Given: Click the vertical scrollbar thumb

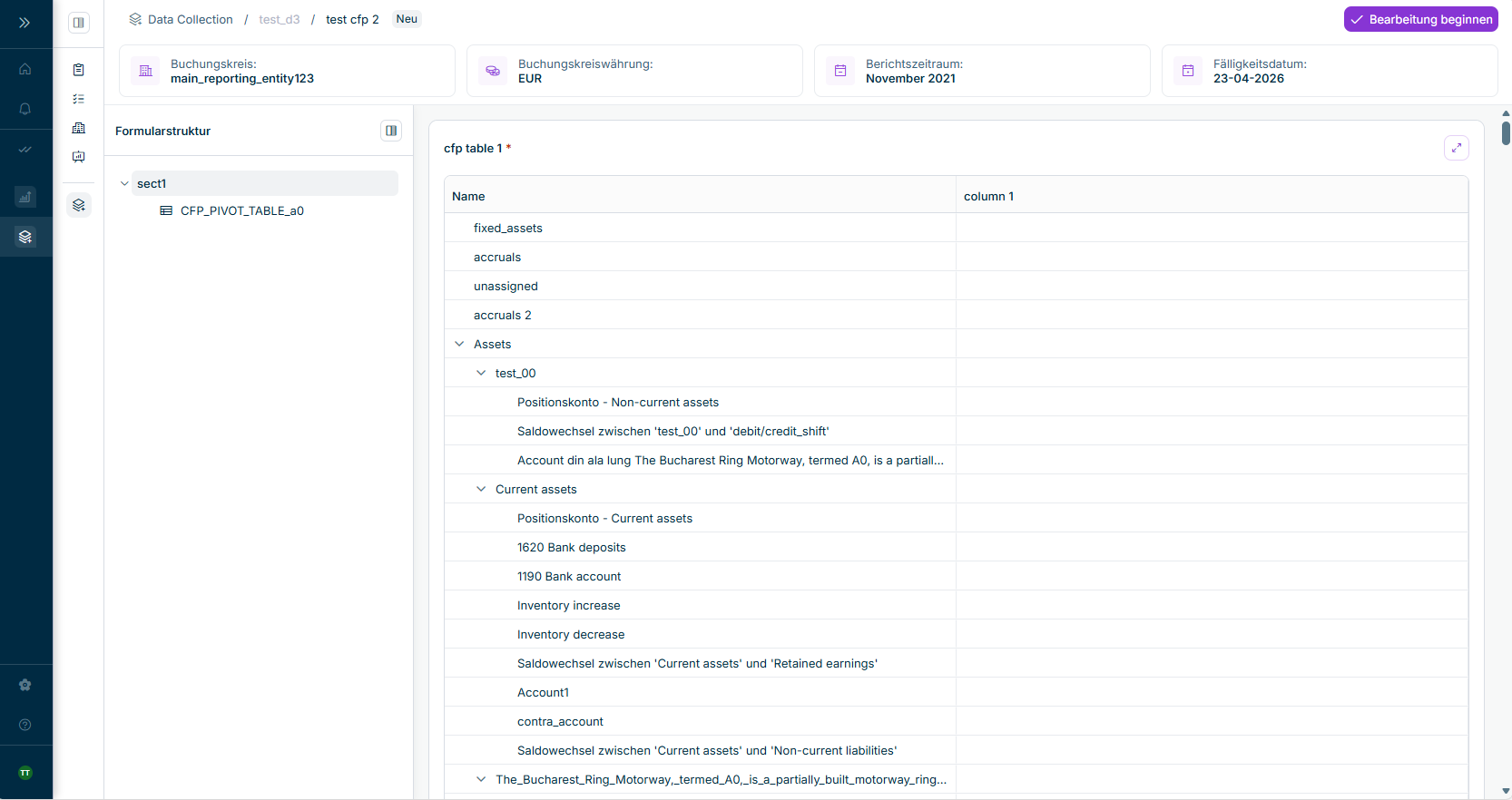Looking at the screenshot, I should click(1506, 132).
